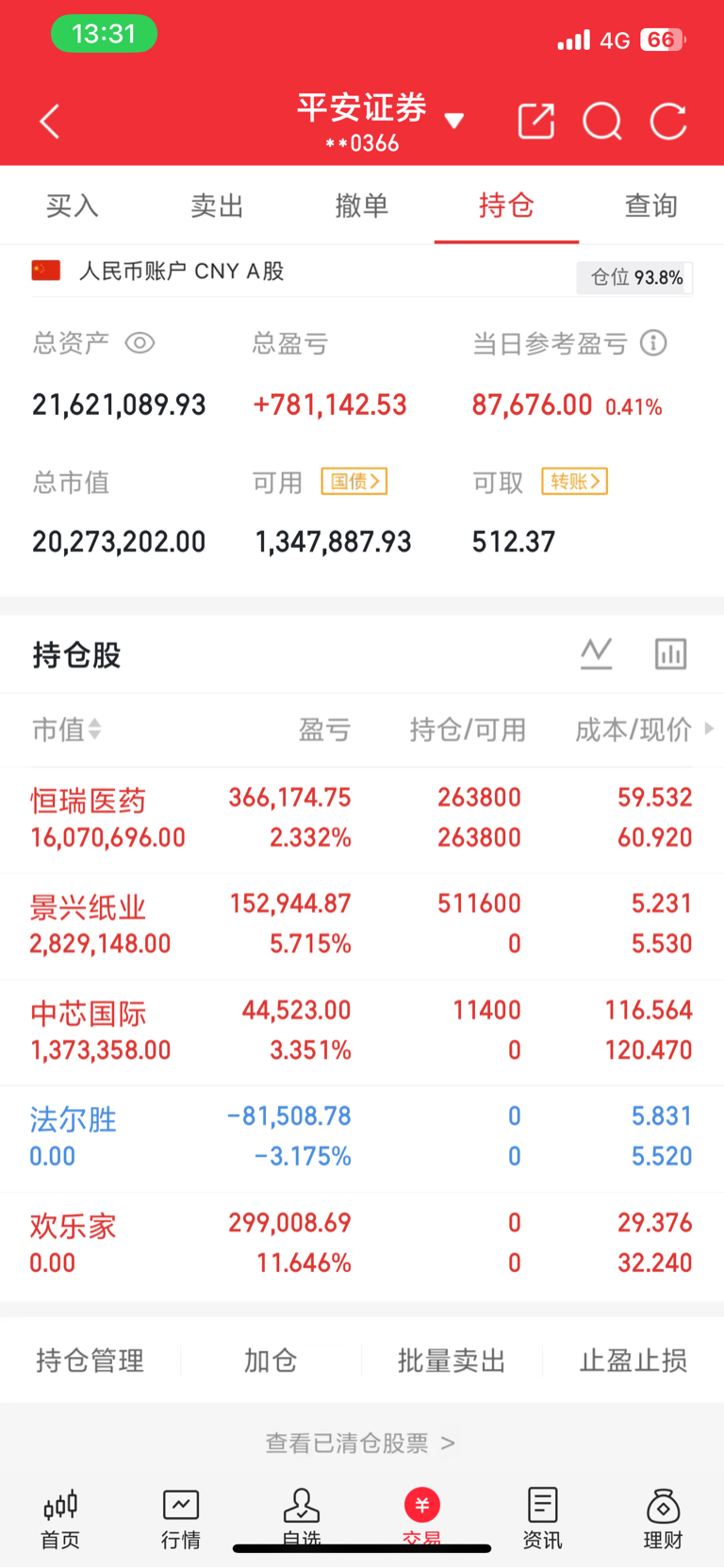Select the 持仓 tab
724x1568 pixels.
[x=506, y=206]
